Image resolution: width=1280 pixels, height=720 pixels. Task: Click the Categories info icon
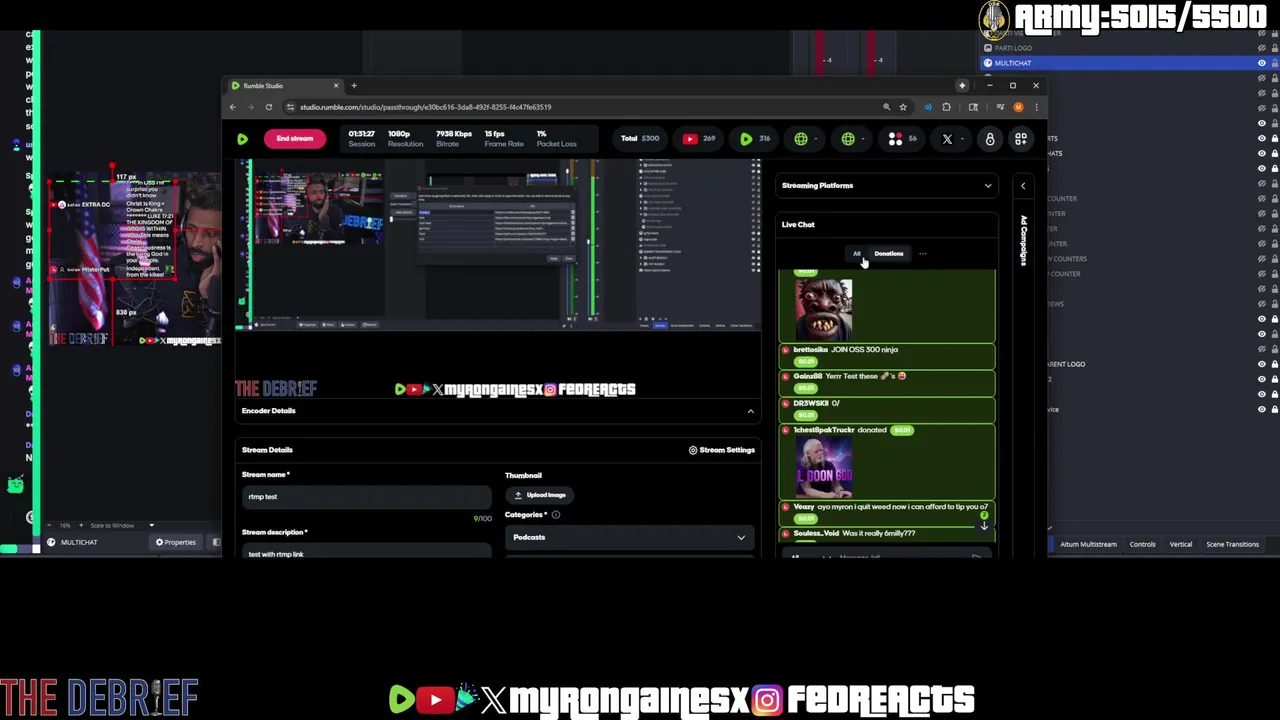[556, 515]
